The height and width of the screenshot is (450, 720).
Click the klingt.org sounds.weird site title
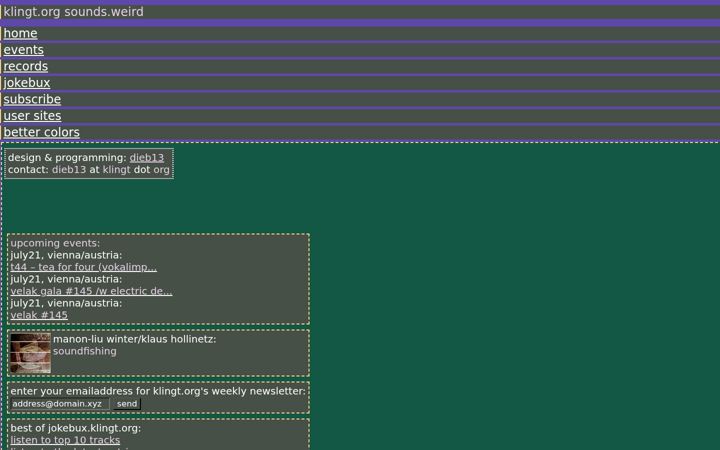[73, 12]
